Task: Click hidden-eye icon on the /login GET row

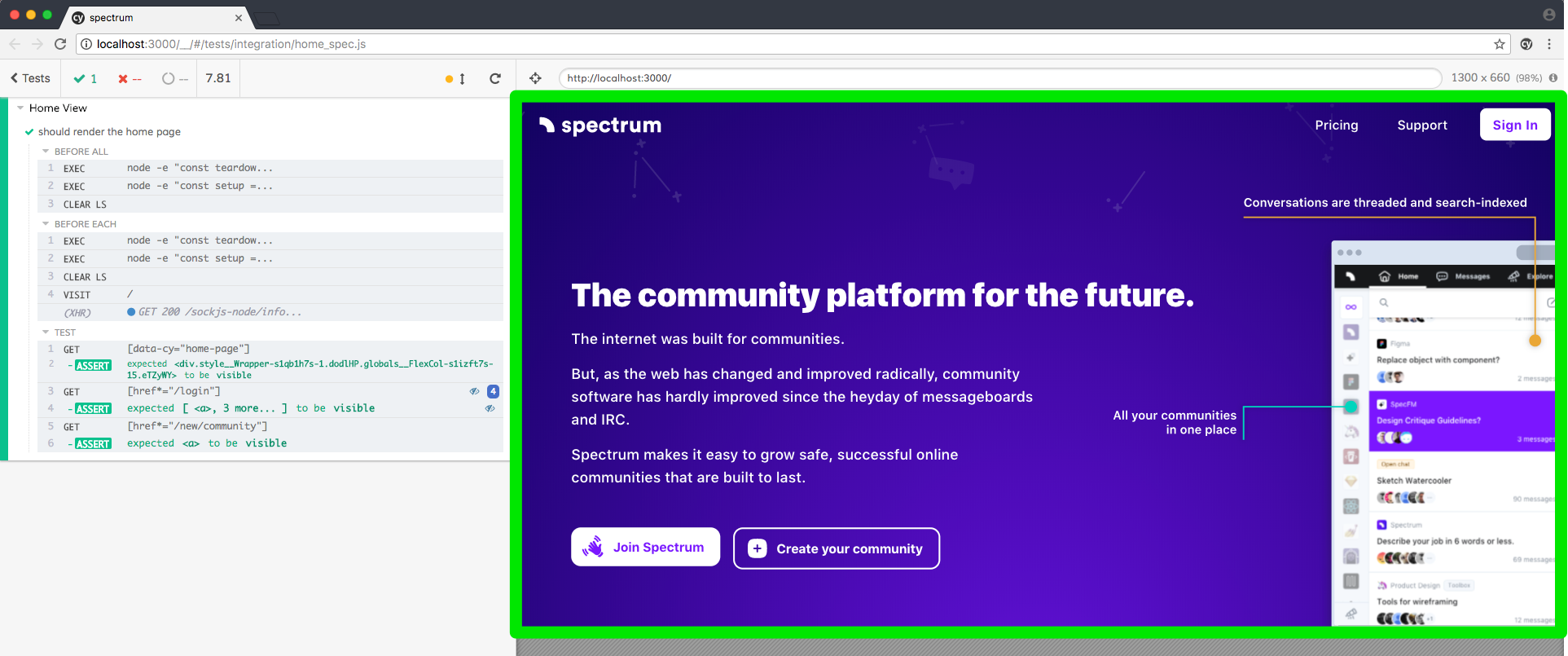Action: 474,391
